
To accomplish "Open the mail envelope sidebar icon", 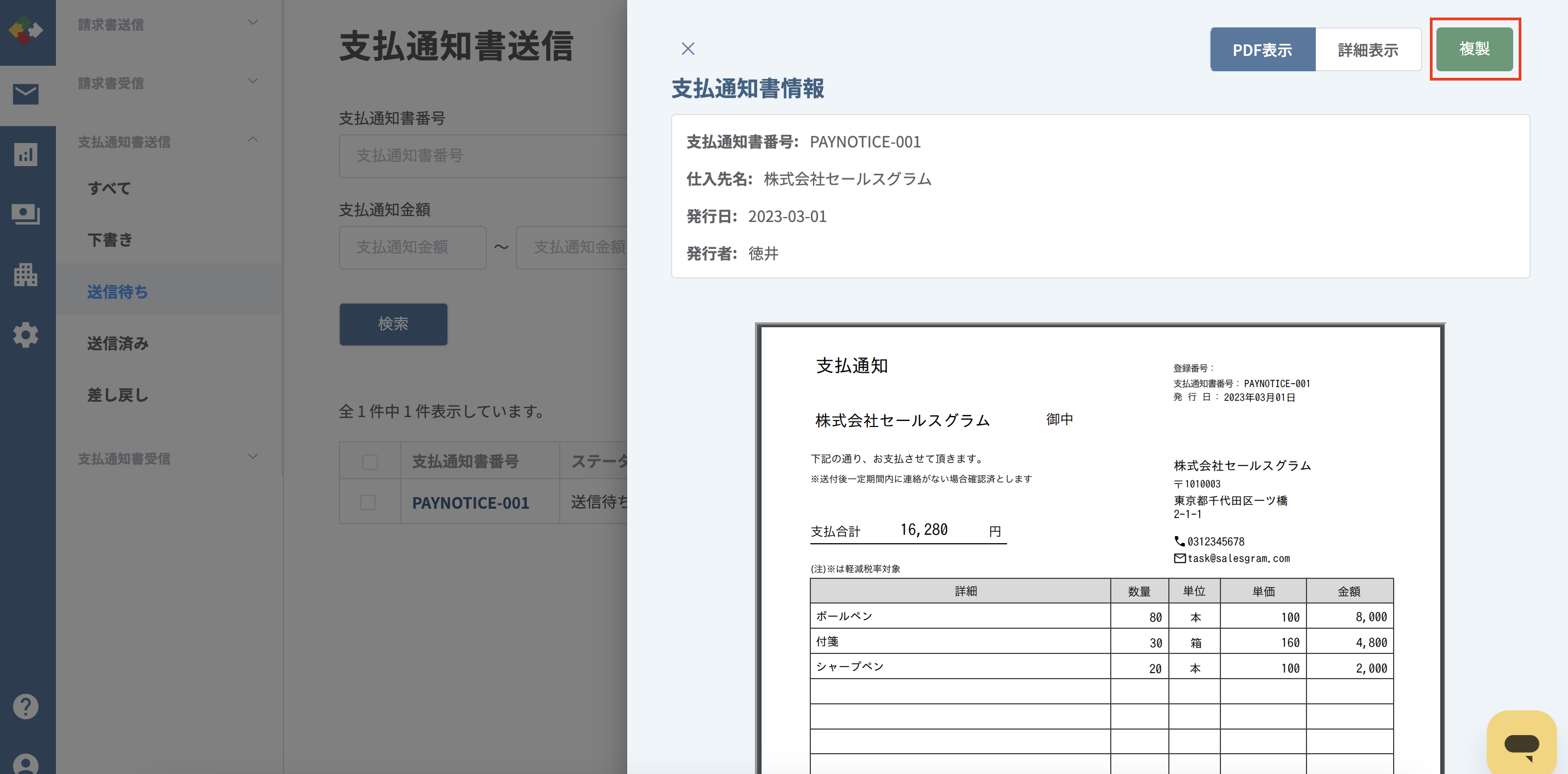I will pos(26,94).
